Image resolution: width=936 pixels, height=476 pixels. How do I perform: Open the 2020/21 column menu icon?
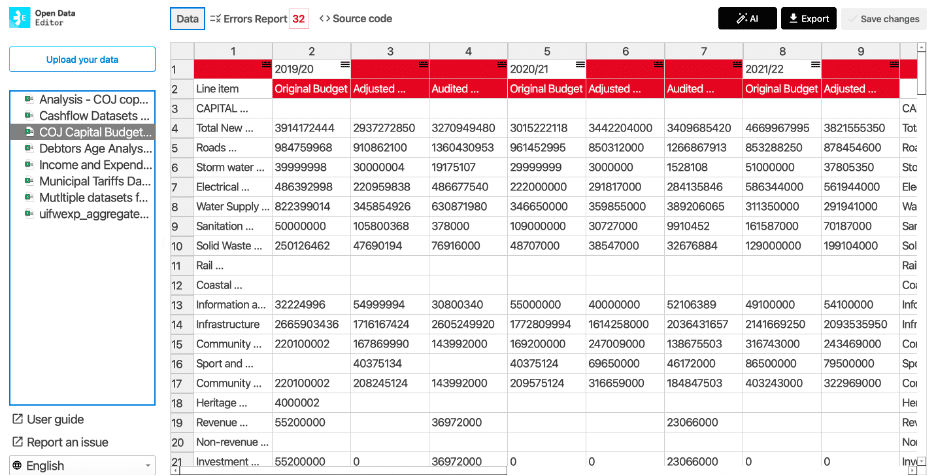579,64
